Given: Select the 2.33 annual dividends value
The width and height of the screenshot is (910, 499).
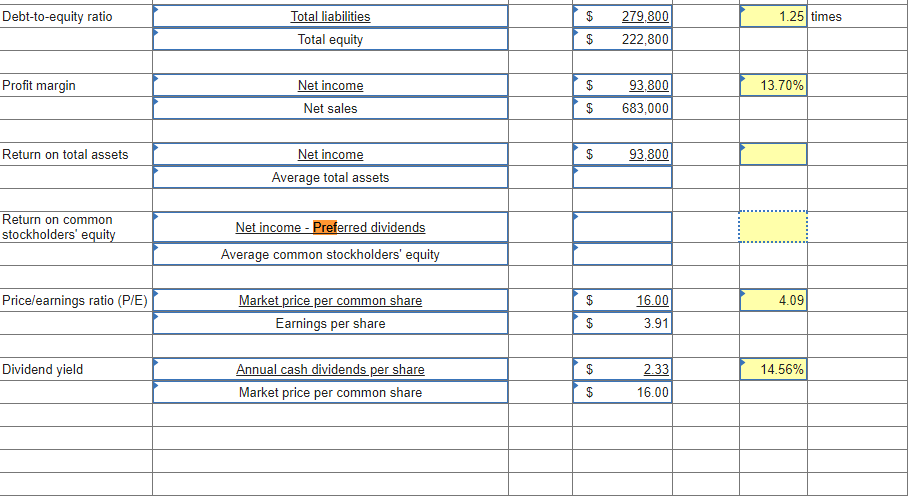Looking at the screenshot, I should pyautogui.click(x=622, y=370).
